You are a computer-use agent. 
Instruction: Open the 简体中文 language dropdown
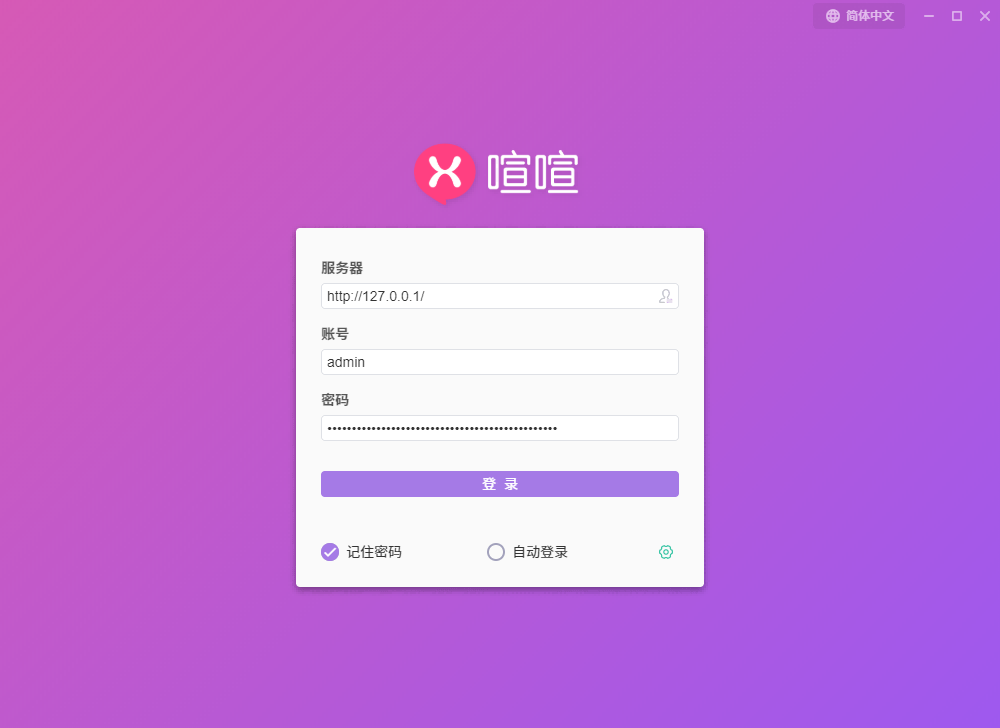(x=858, y=16)
